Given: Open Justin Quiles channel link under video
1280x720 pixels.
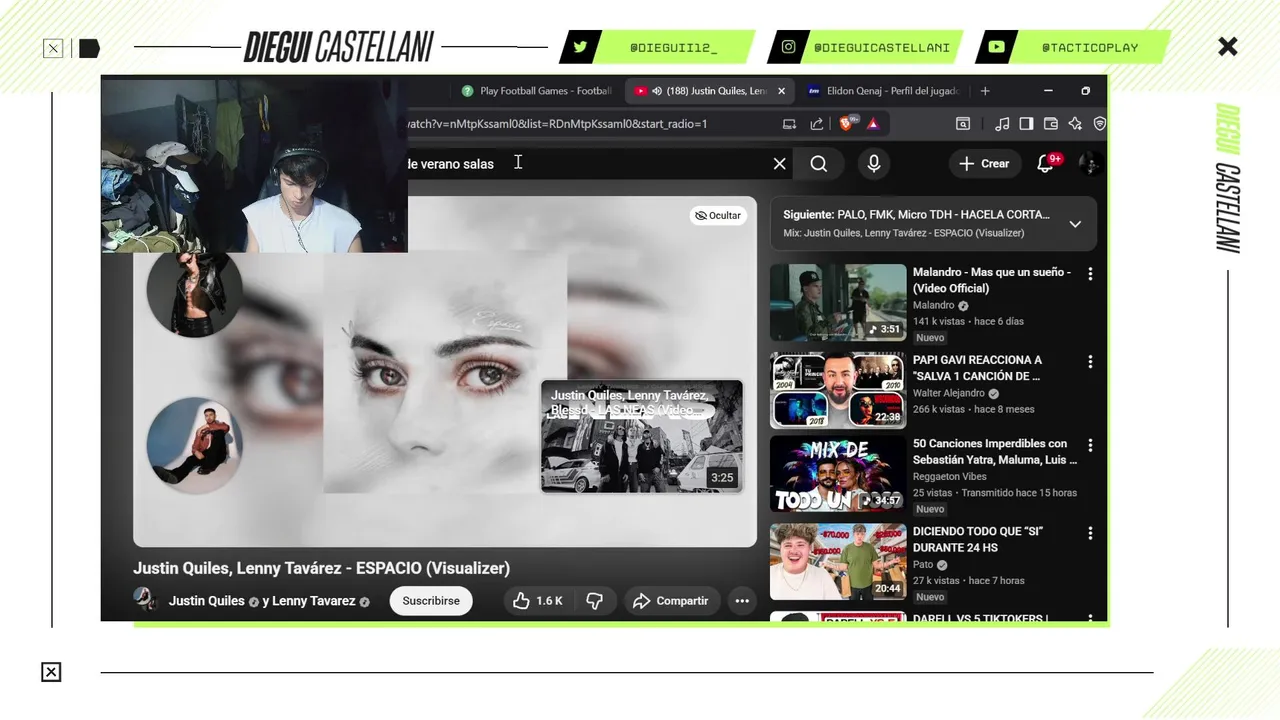Looking at the screenshot, I should [207, 601].
